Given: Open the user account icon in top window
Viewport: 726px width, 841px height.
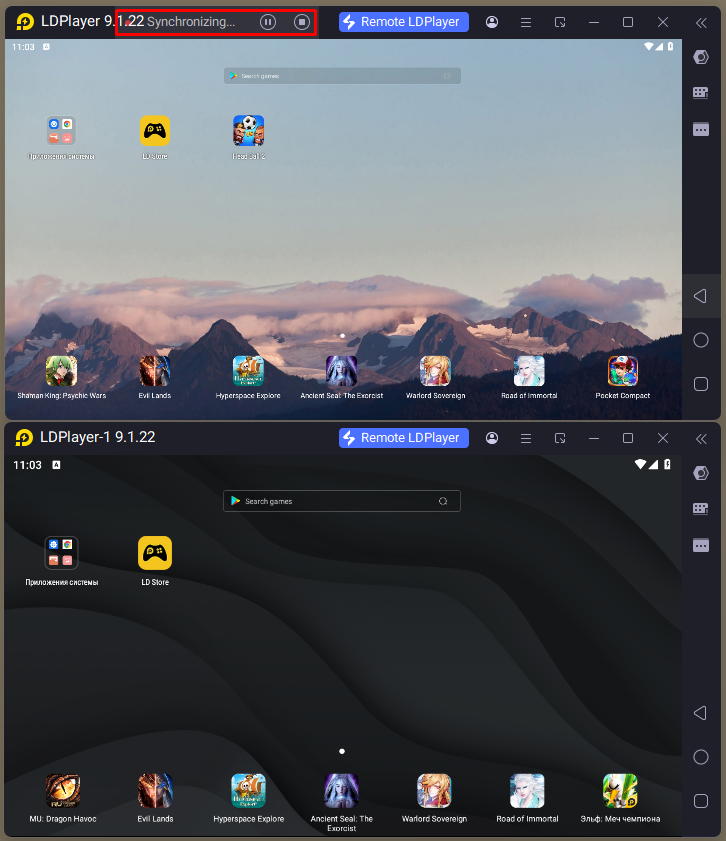Looking at the screenshot, I should pyautogui.click(x=492, y=22).
